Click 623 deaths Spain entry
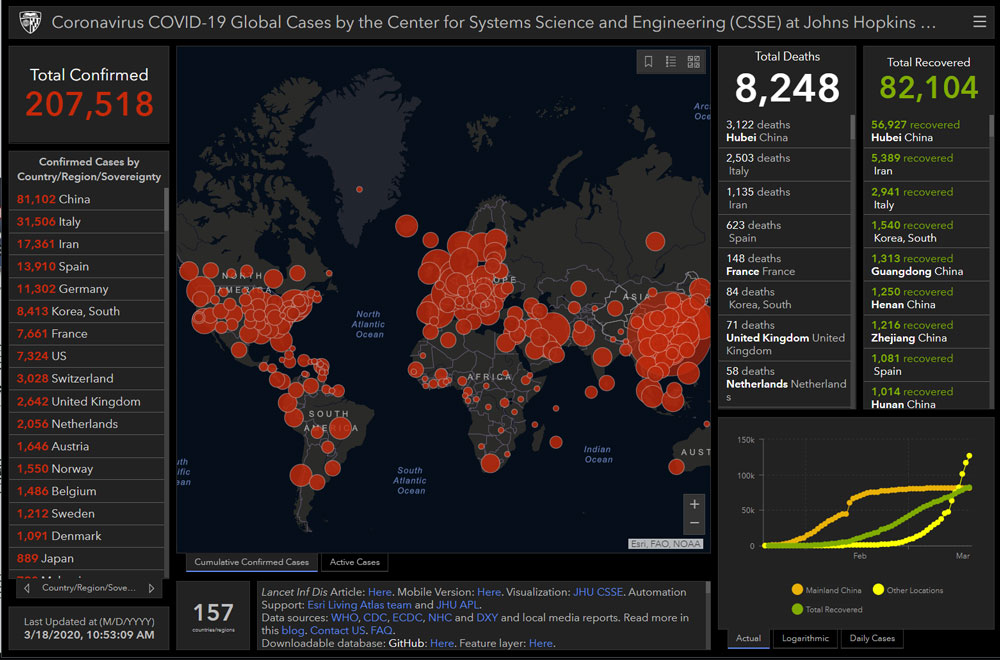This screenshot has height=660, width=1000. [785, 231]
